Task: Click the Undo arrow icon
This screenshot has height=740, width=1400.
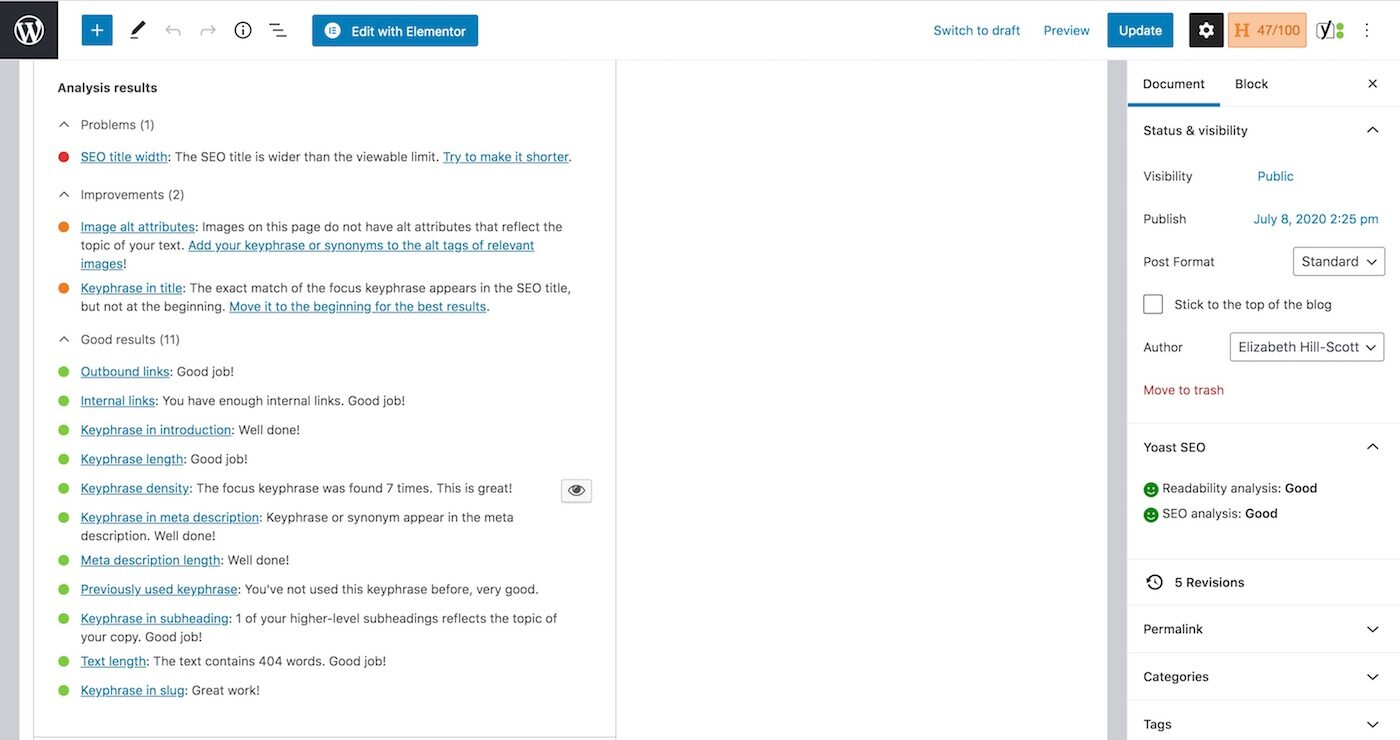Action: (x=173, y=30)
